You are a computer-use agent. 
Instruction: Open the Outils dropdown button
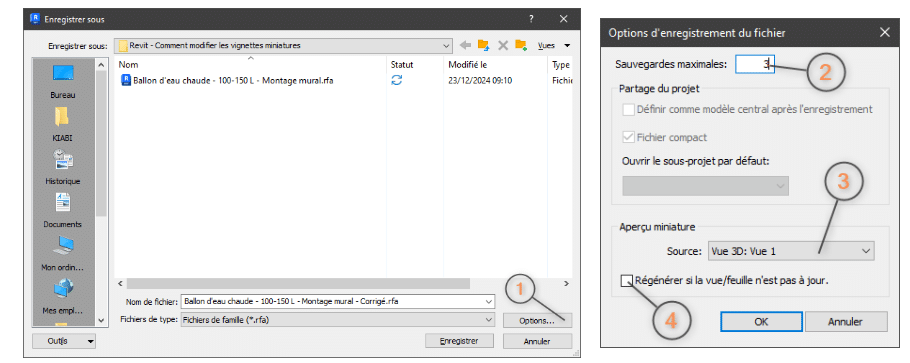point(64,342)
